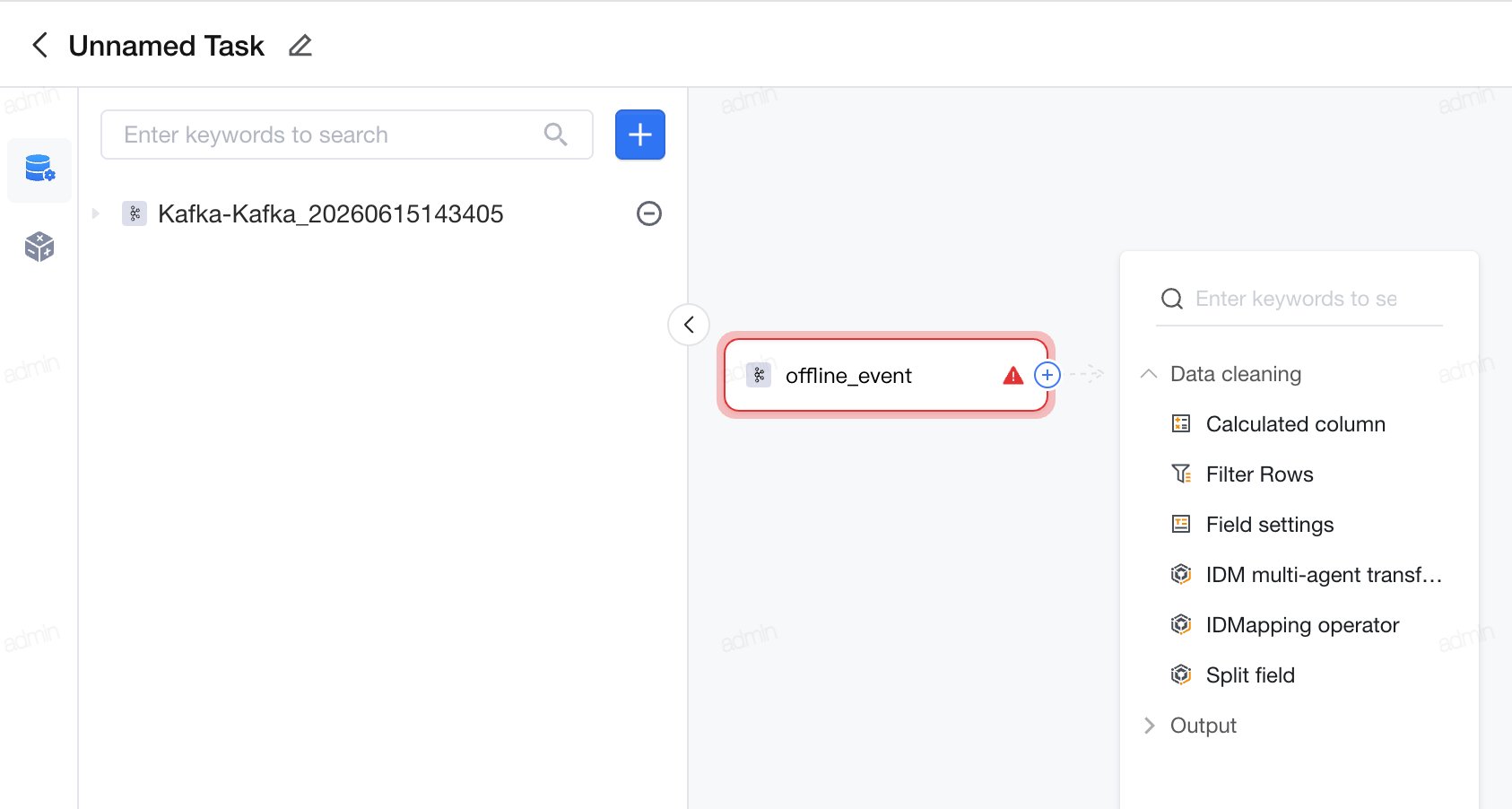Open the data source sidebar icon
Screen dimensions: 1512x809
39,169
